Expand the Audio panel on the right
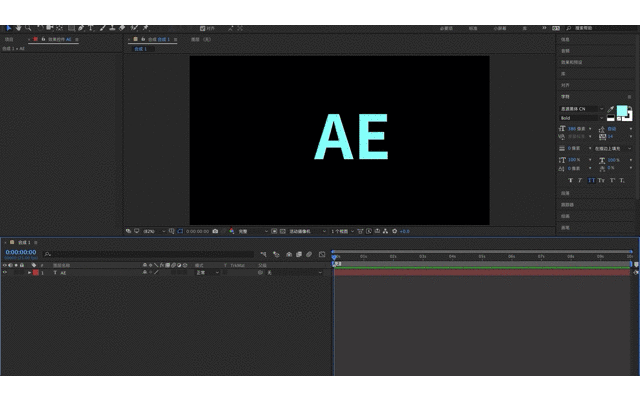 (565, 51)
